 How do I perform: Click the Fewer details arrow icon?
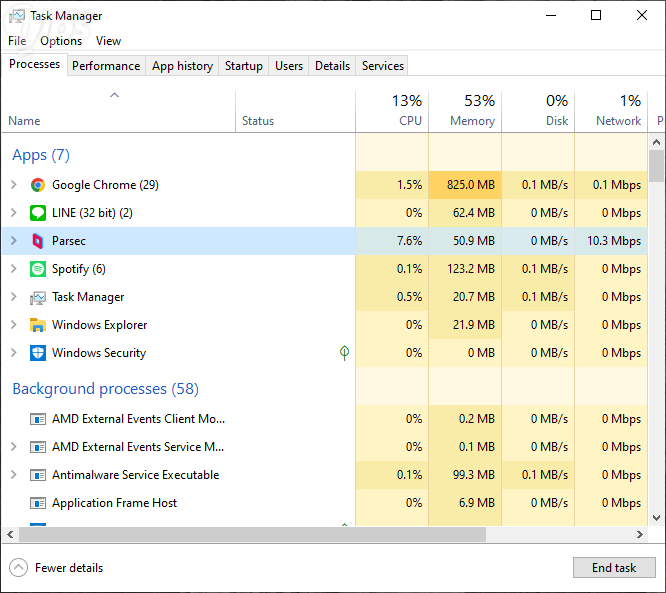pyautogui.click(x=18, y=568)
